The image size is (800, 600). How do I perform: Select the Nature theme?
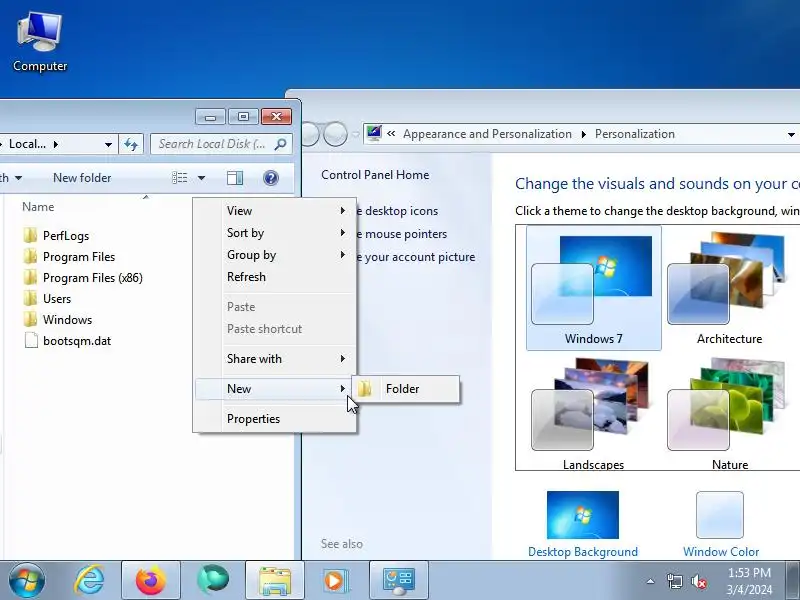[x=730, y=413]
